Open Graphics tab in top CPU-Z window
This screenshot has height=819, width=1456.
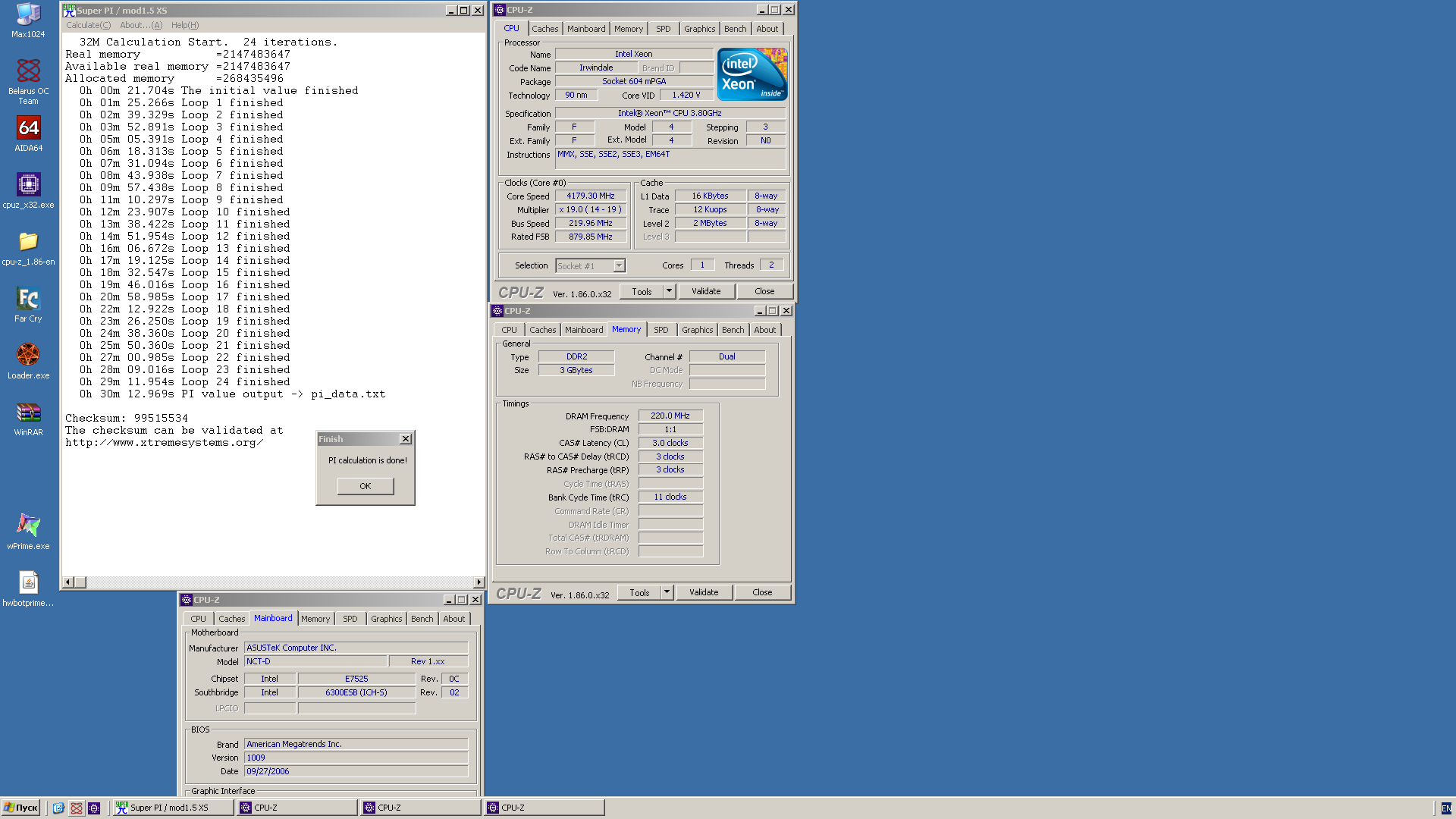click(x=699, y=29)
